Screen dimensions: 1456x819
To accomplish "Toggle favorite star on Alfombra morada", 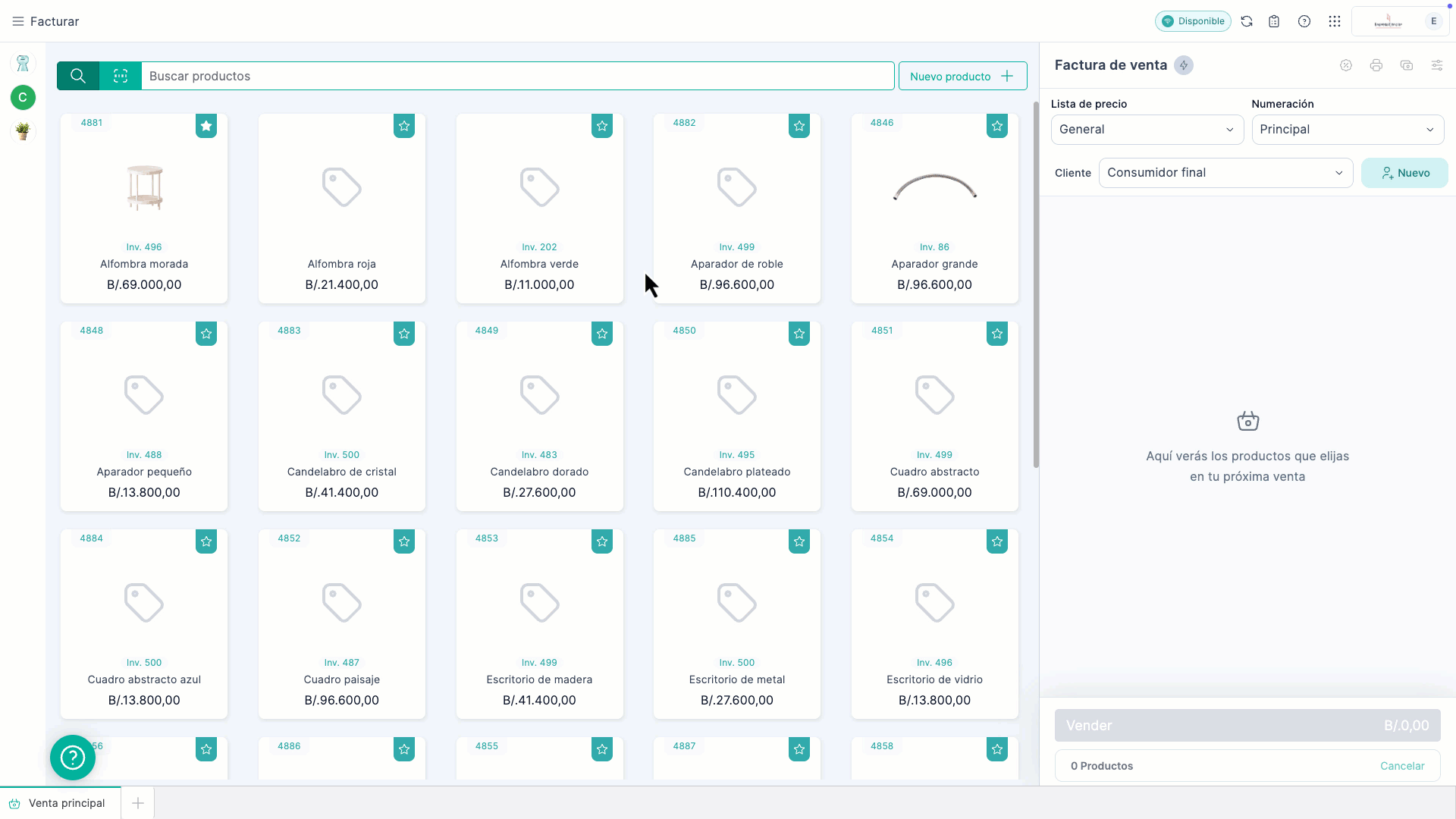I will (206, 126).
